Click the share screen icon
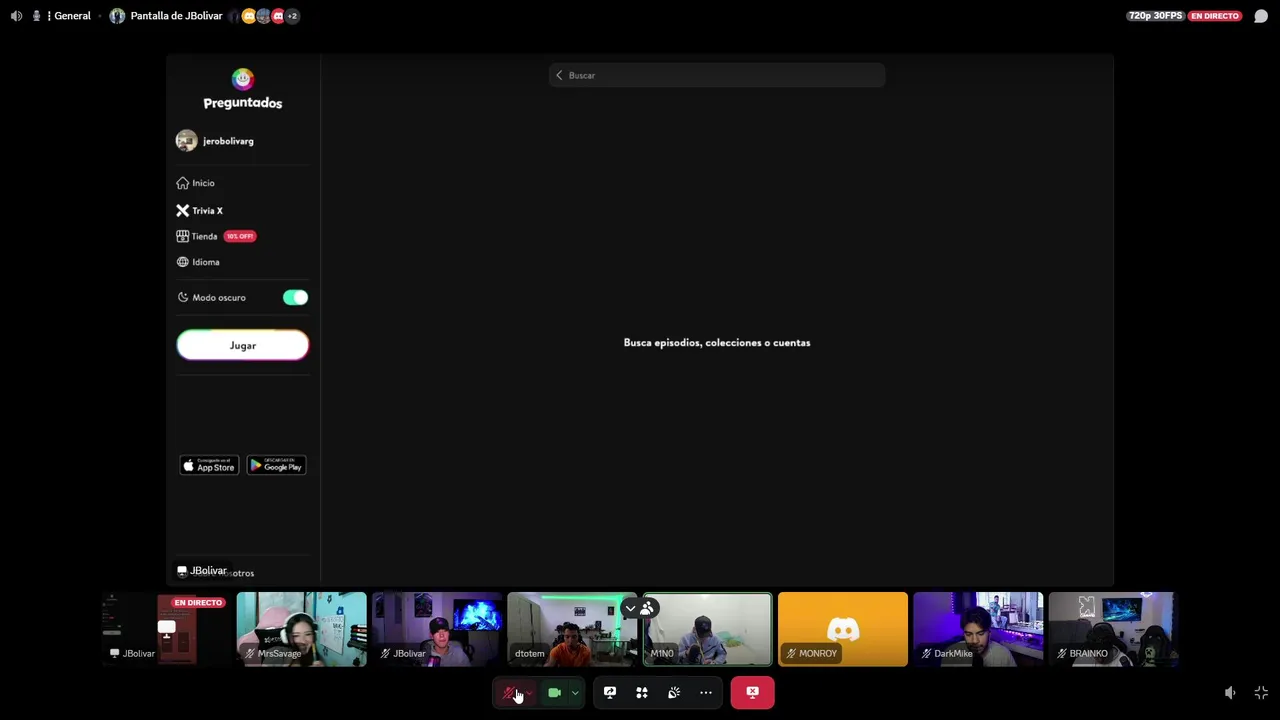The height and width of the screenshot is (720, 1280). [610, 692]
